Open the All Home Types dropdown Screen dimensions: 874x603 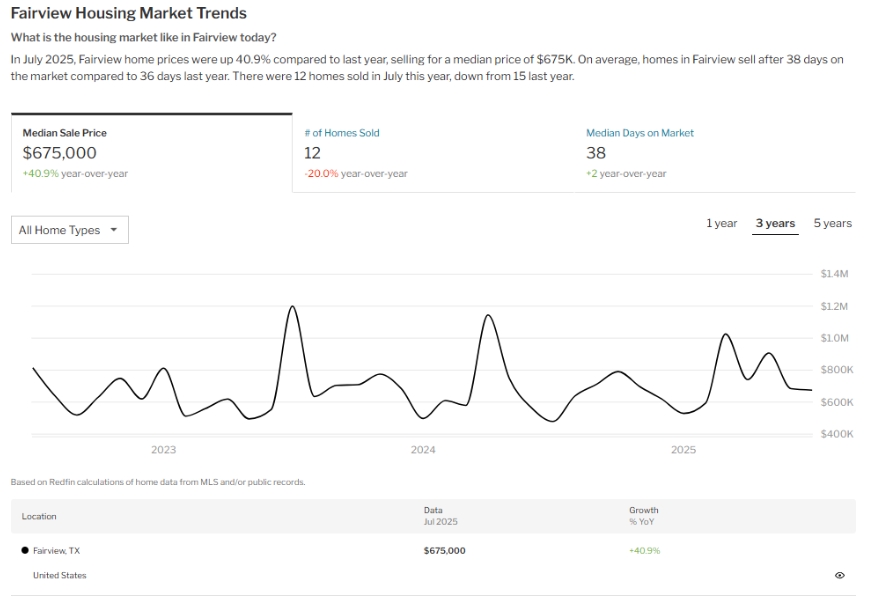pos(69,230)
